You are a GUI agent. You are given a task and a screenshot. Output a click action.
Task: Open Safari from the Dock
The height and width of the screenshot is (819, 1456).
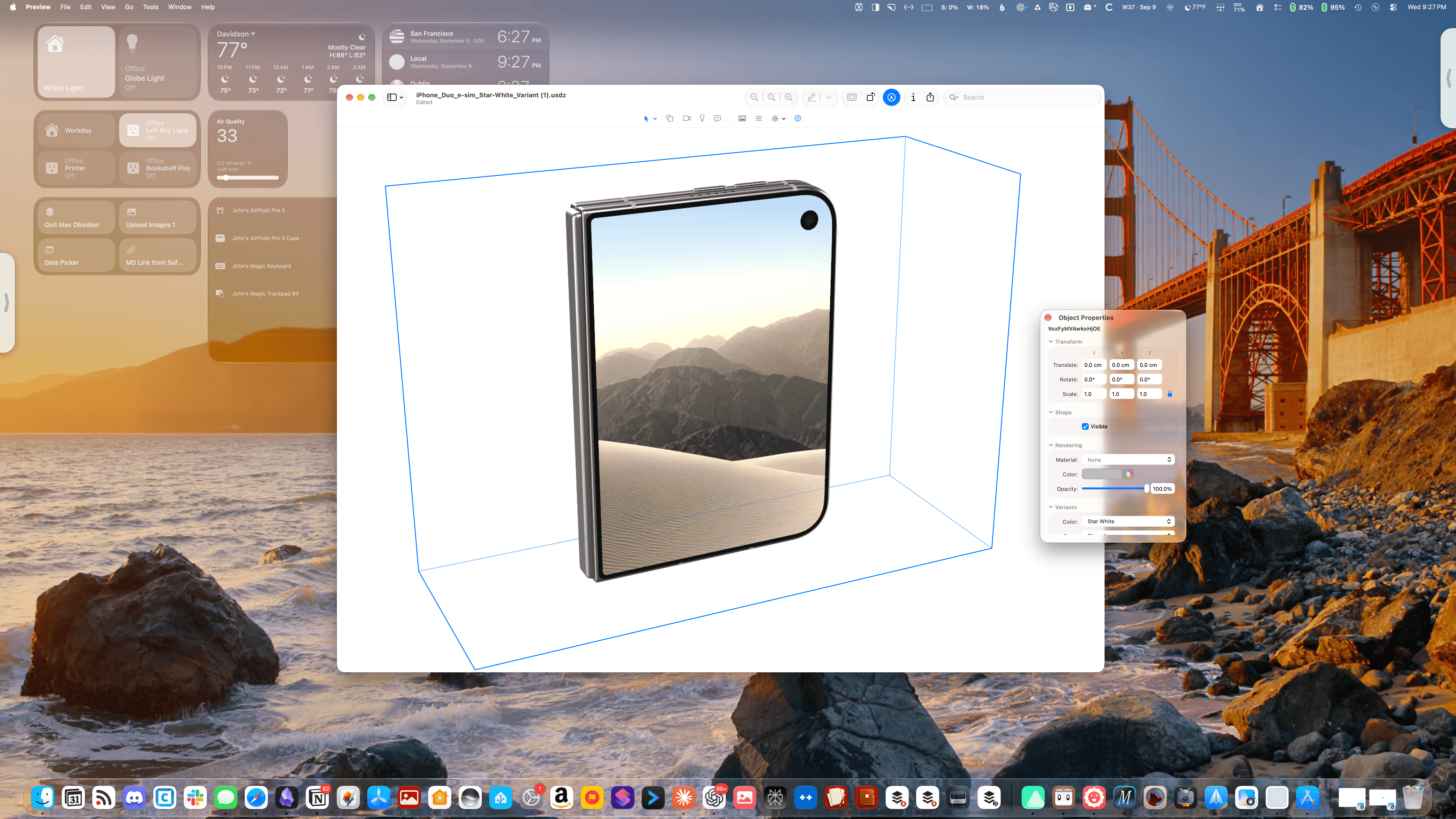coord(256,797)
